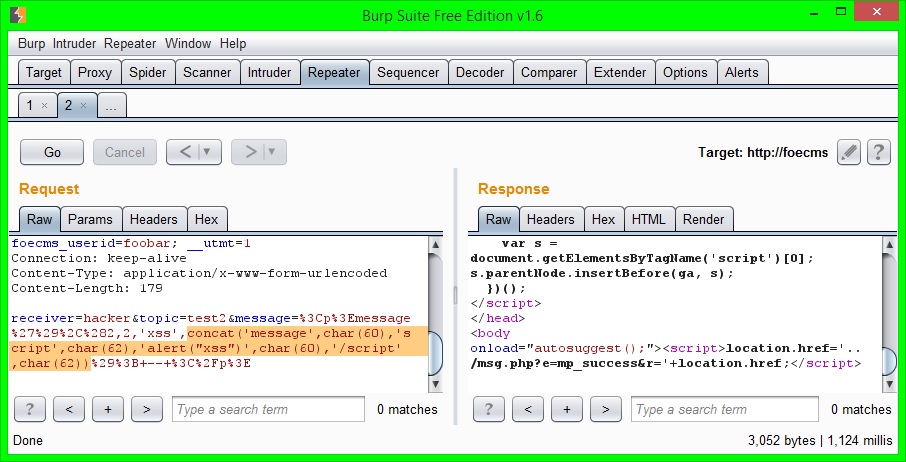Add new Repeater tab with ellipsis

[112, 106]
